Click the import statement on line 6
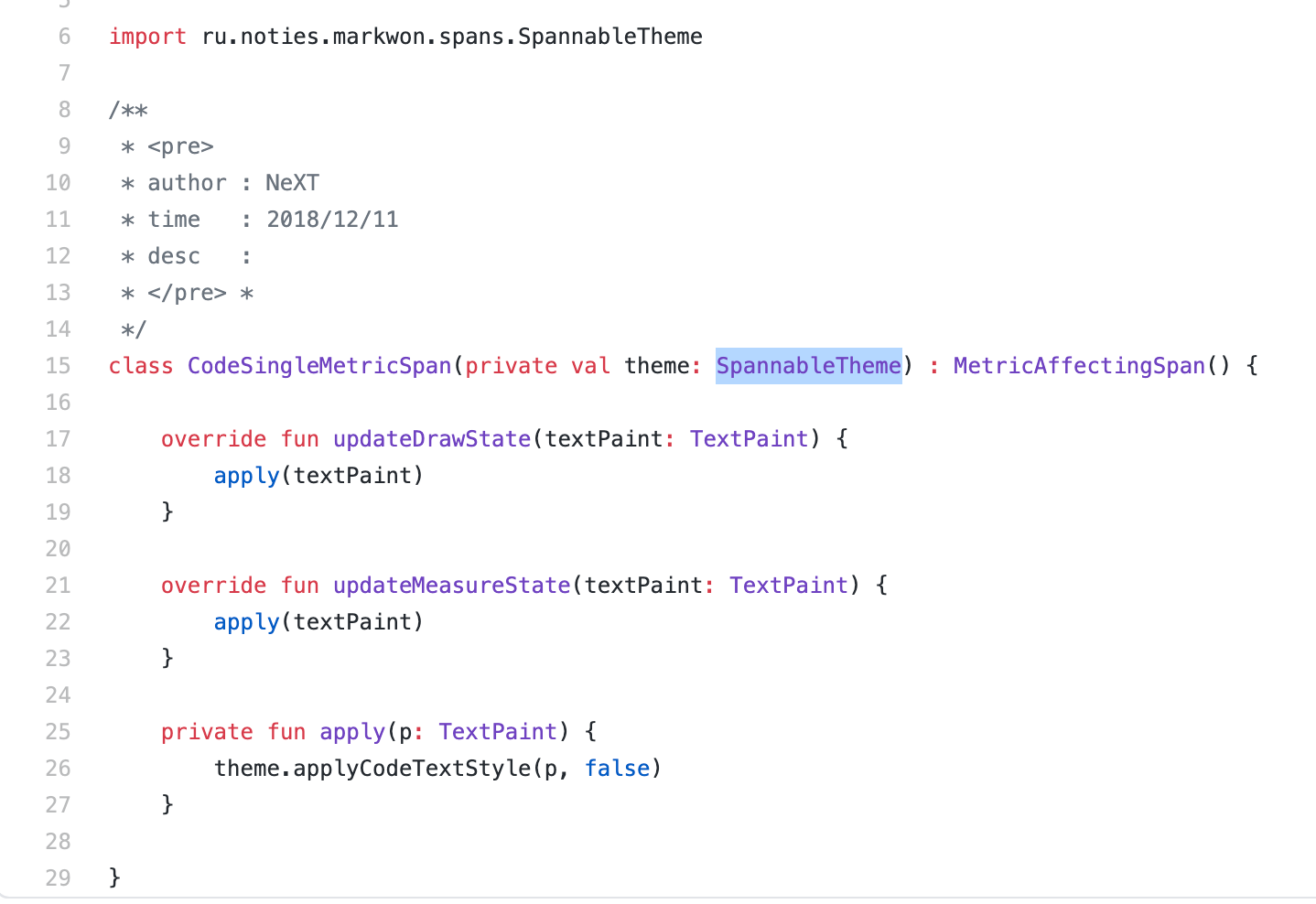This screenshot has width=1316, height=904. coord(405,37)
